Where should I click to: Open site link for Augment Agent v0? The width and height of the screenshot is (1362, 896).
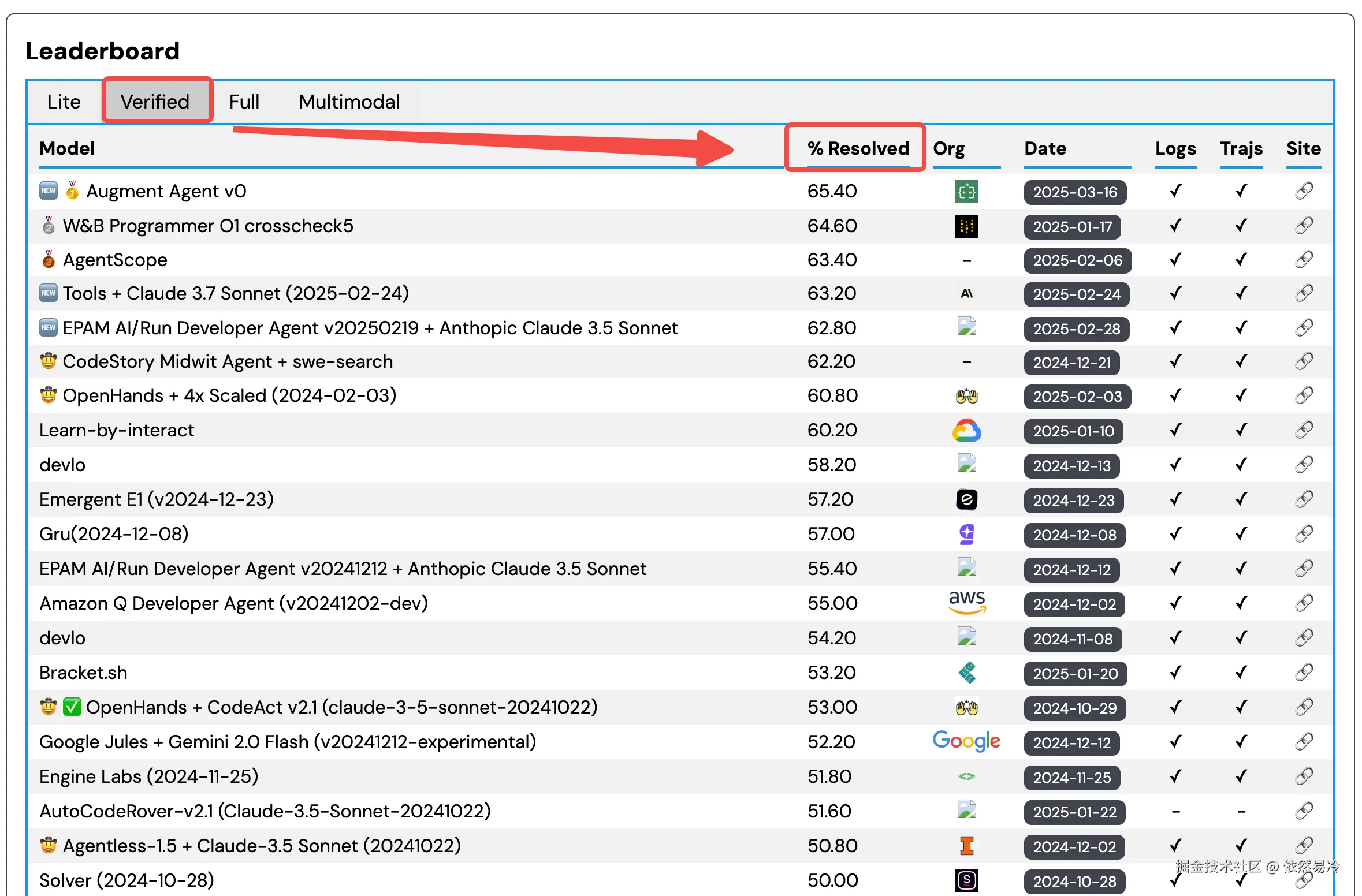pos(1304,191)
